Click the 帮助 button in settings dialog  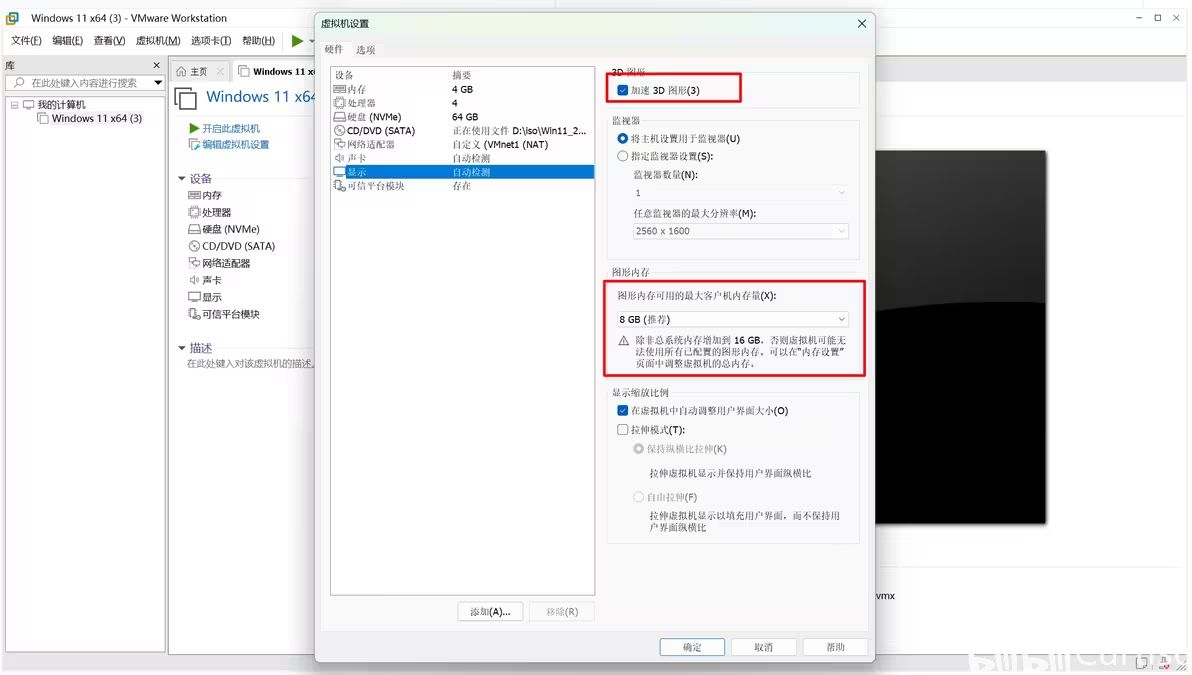click(x=835, y=647)
